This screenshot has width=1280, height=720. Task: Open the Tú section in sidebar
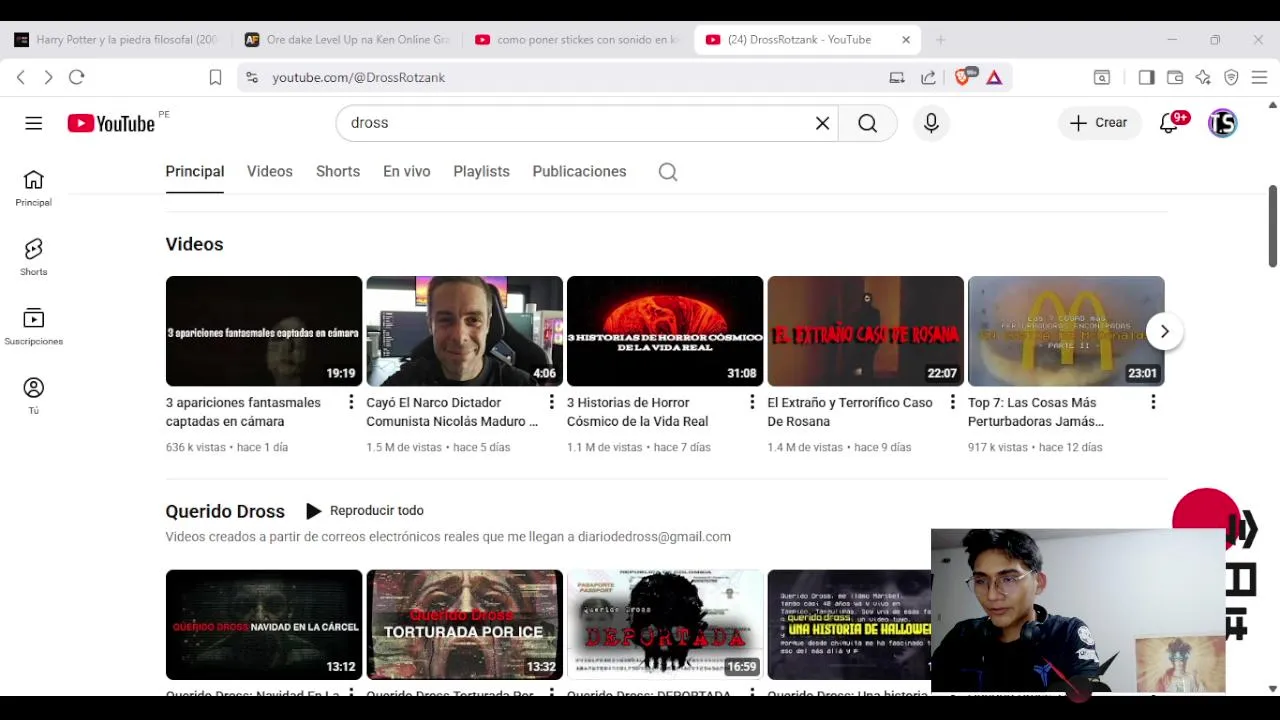33,395
